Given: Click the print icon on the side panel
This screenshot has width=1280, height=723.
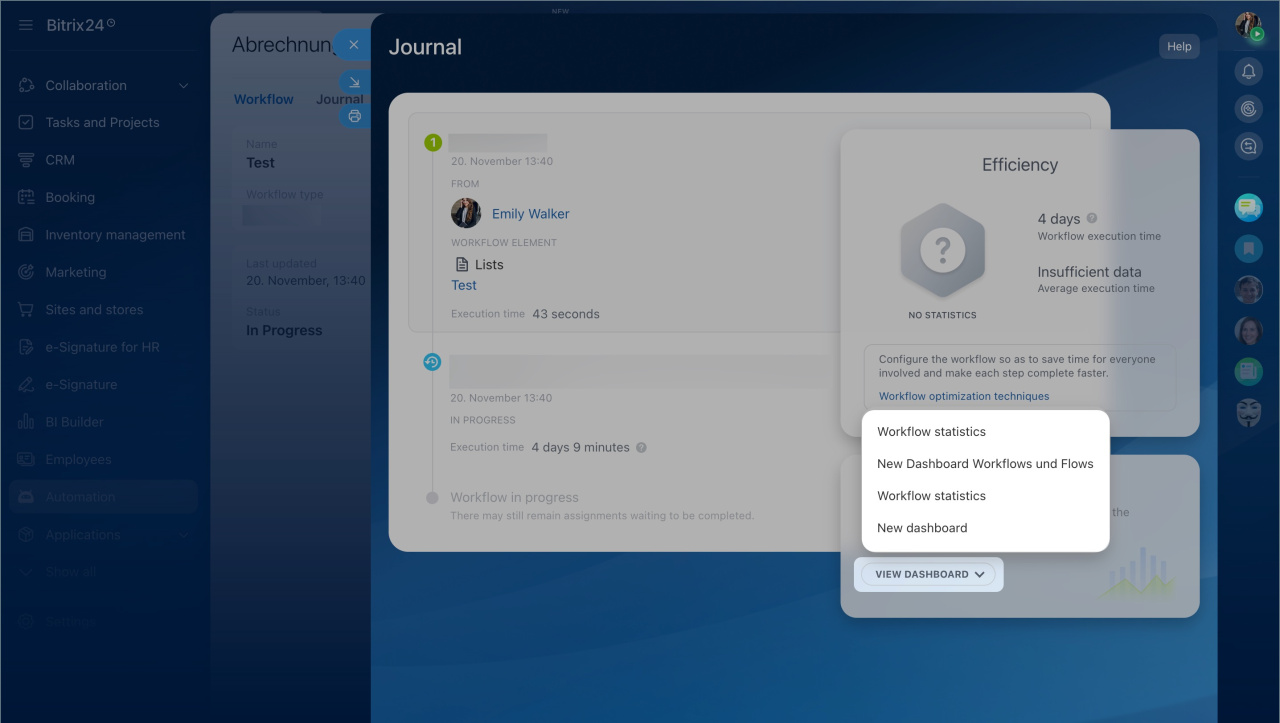Looking at the screenshot, I should (x=354, y=116).
